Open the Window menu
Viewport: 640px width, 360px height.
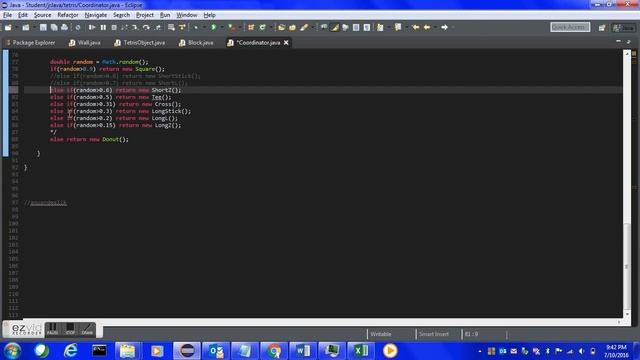(187, 15)
